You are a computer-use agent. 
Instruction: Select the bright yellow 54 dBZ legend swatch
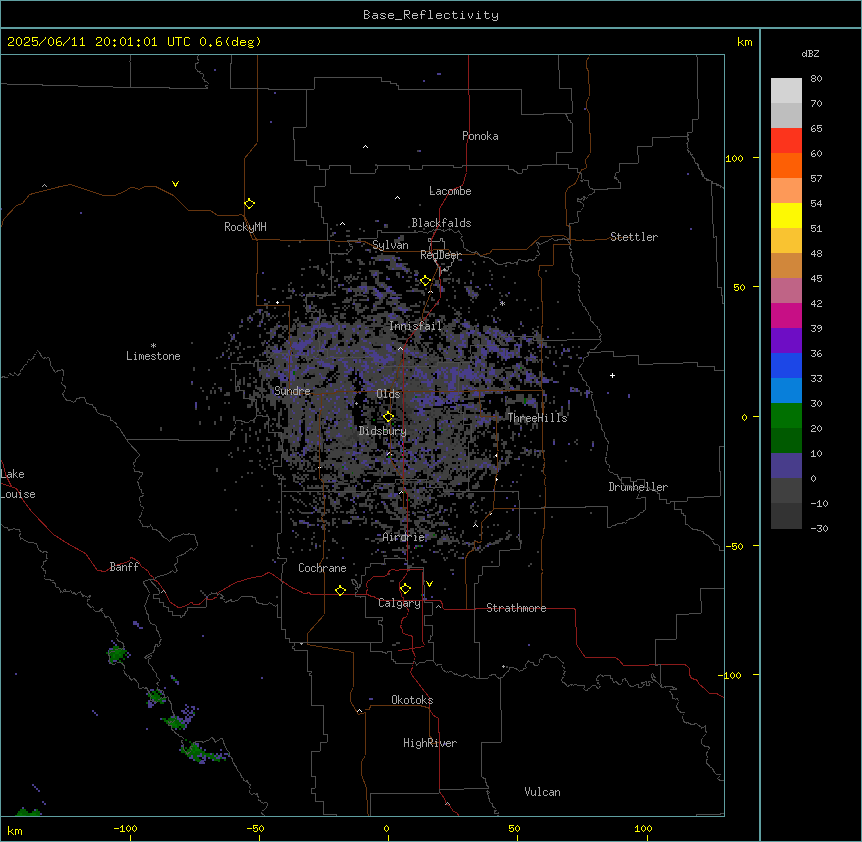(x=786, y=215)
